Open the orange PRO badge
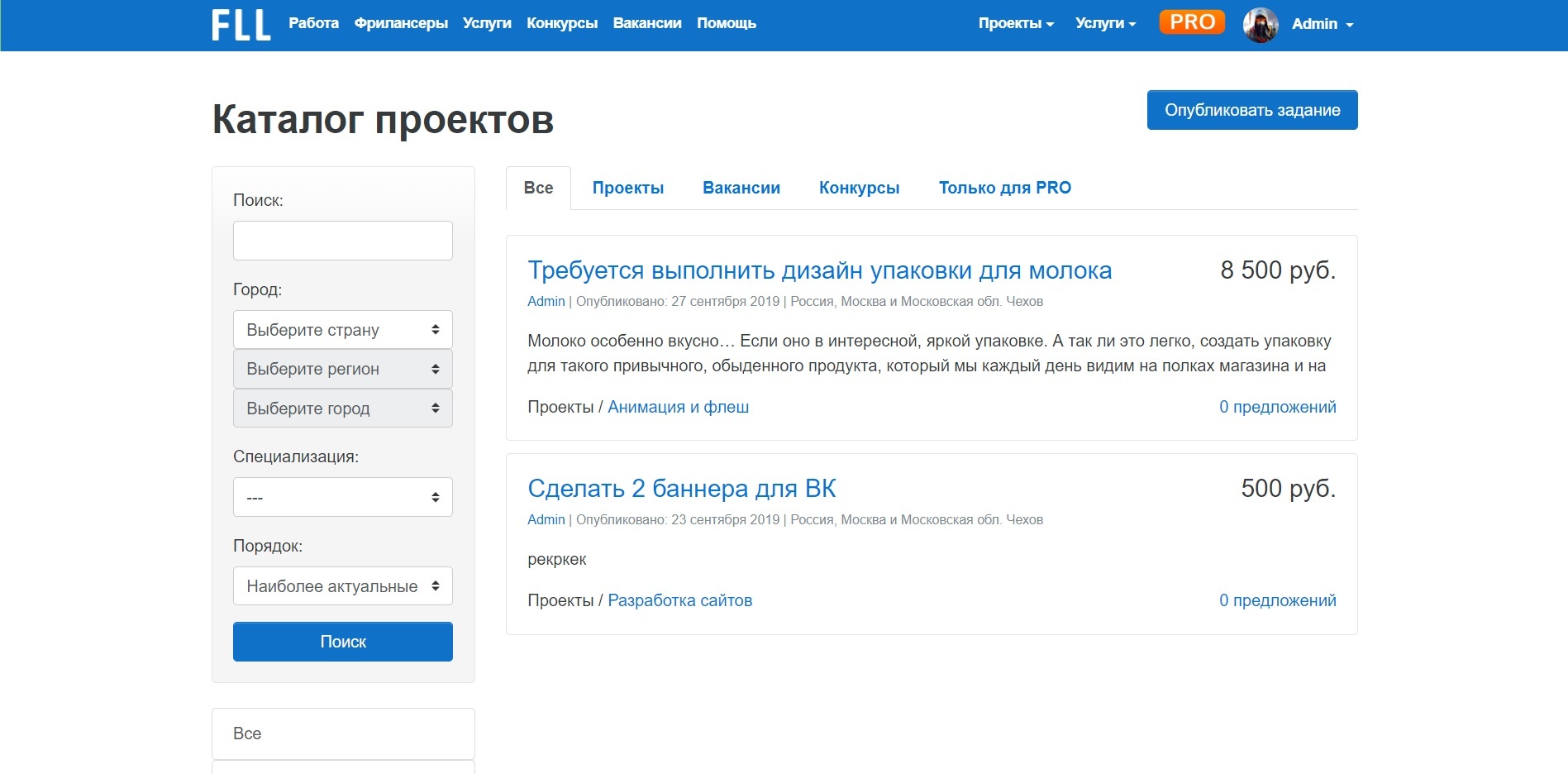 pyautogui.click(x=1191, y=22)
